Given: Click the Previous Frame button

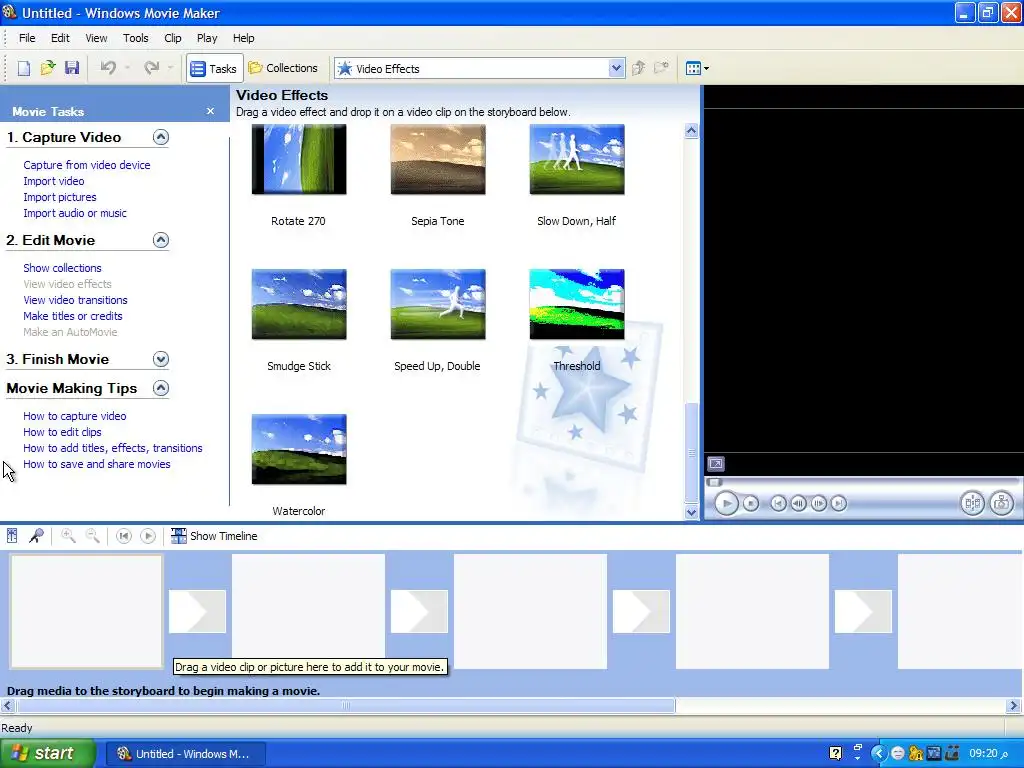Looking at the screenshot, I should point(798,504).
